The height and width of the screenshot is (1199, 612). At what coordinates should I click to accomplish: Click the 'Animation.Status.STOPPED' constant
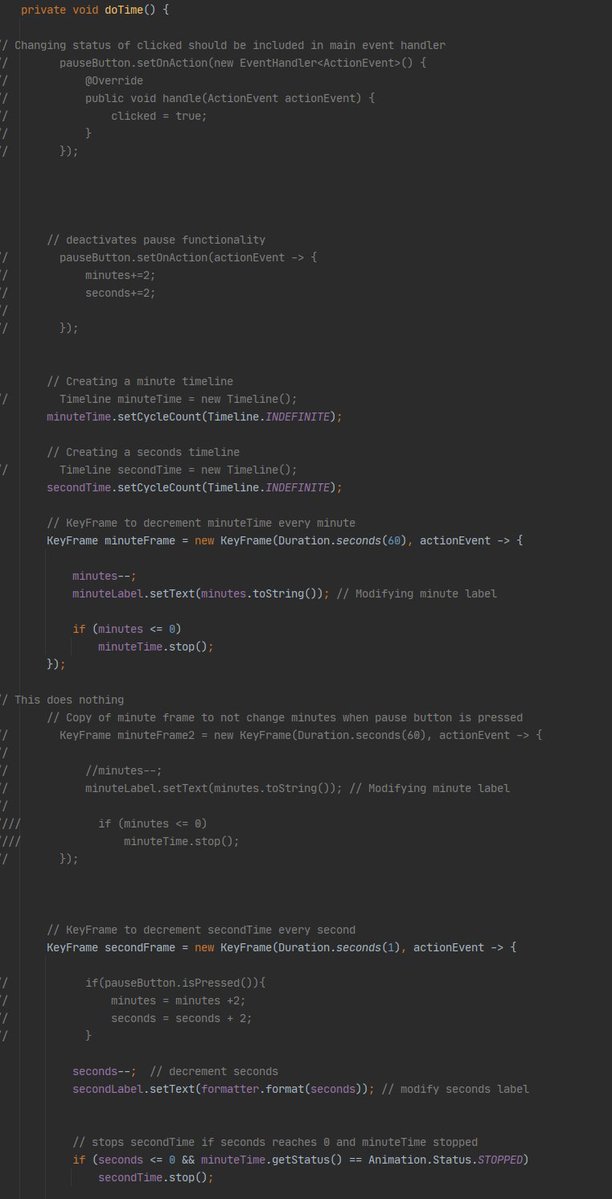pos(445,1159)
